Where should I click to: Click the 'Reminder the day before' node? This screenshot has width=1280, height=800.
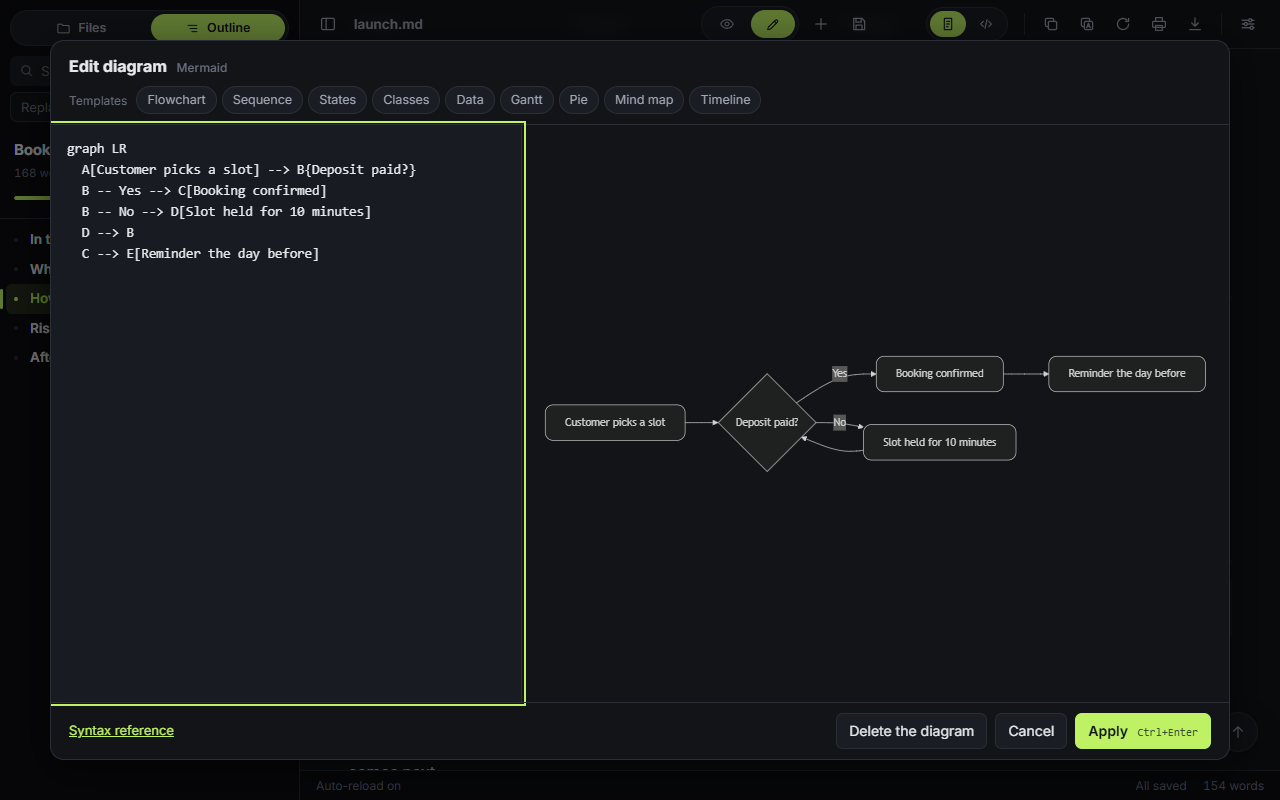coord(1127,373)
